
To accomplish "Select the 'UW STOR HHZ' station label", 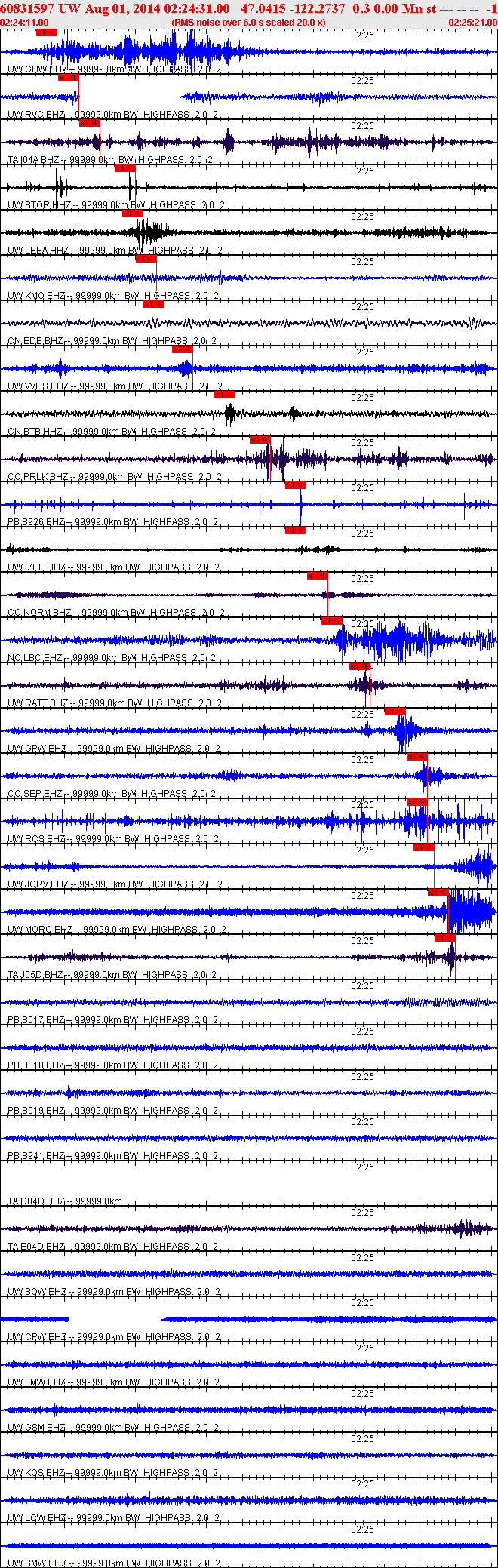I will point(39,205).
